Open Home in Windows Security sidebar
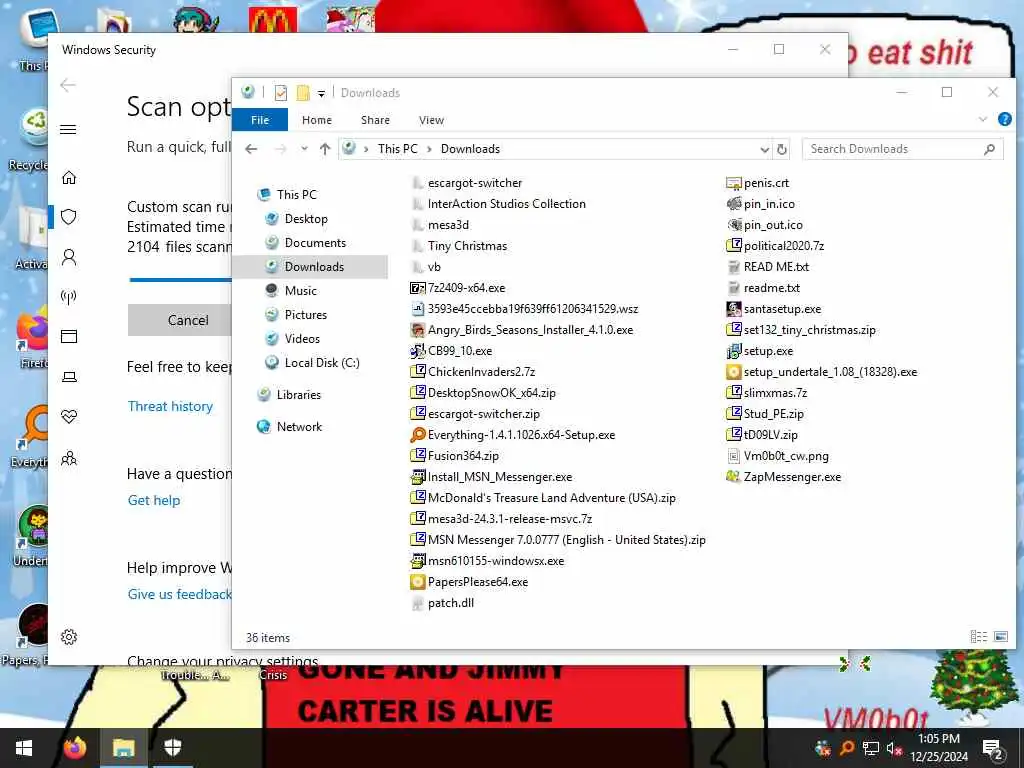The height and width of the screenshot is (768, 1024). [69, 178]
